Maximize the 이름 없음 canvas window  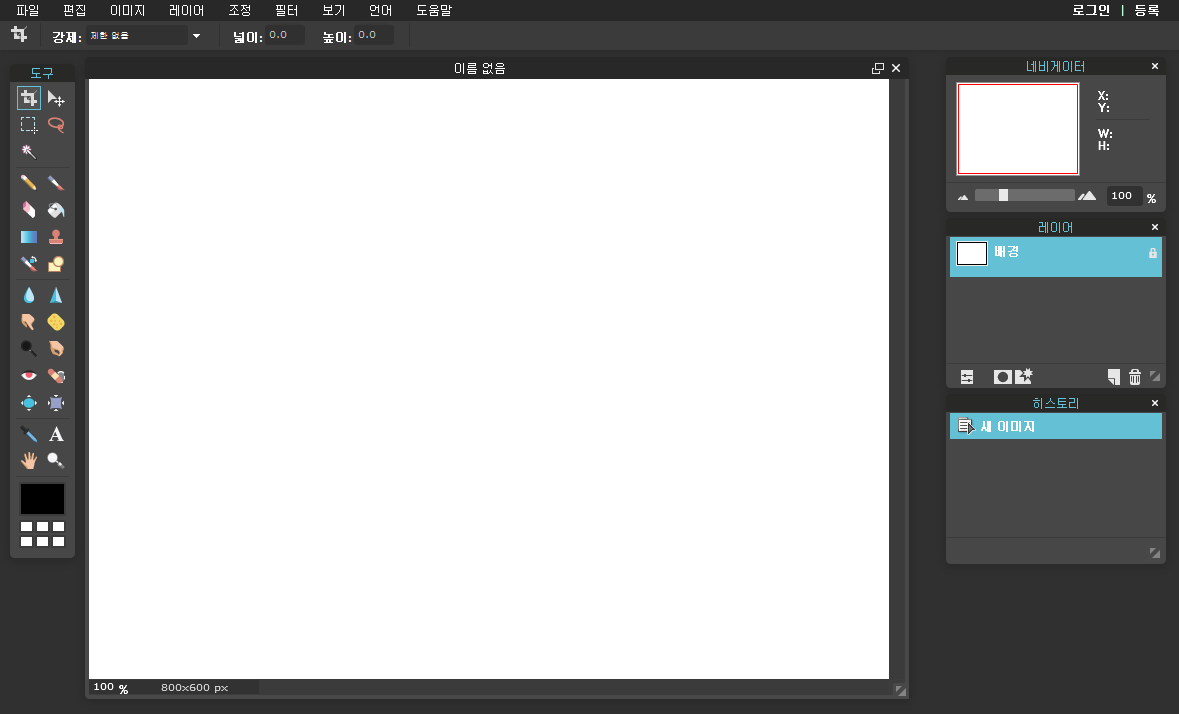(x=877, y=68)
